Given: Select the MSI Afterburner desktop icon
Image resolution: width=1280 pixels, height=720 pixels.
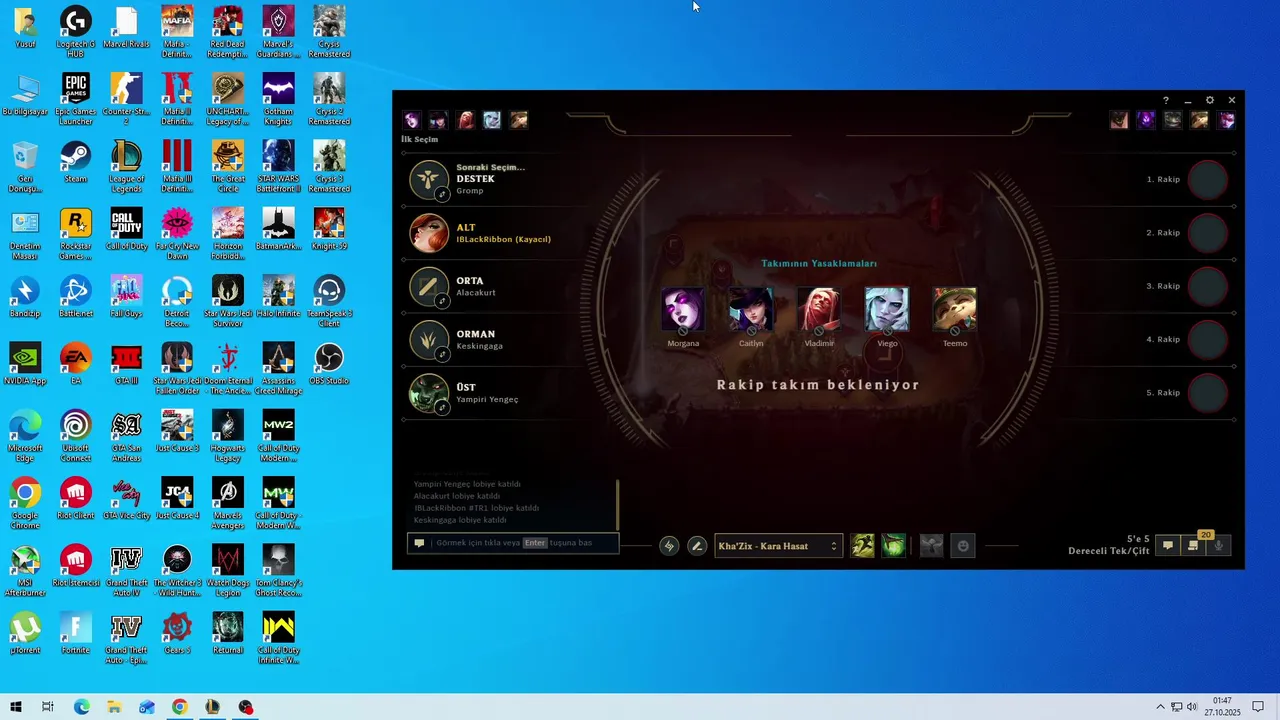Looking at the screenshot, I should tap(25, 570).
